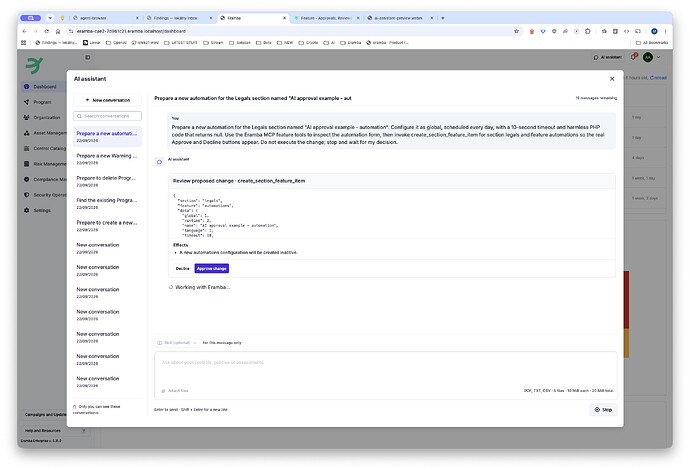Open Asset Management sidebar icon
This screenshot has height=470, width=690.
coord(26,133)
